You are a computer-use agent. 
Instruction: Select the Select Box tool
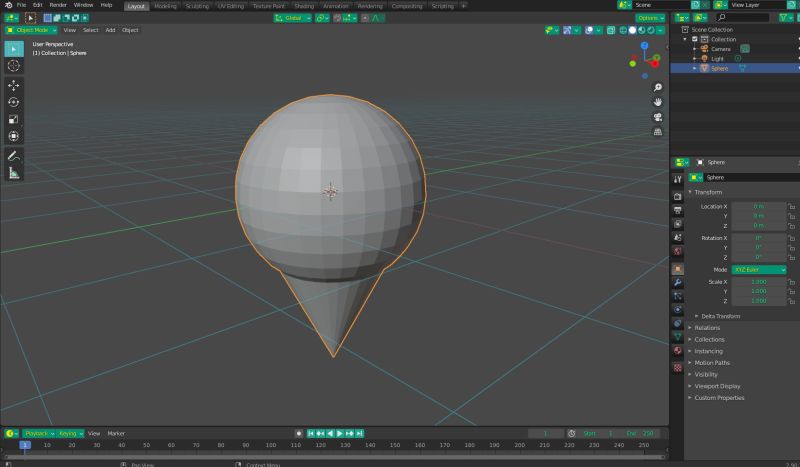coord(14,49)
